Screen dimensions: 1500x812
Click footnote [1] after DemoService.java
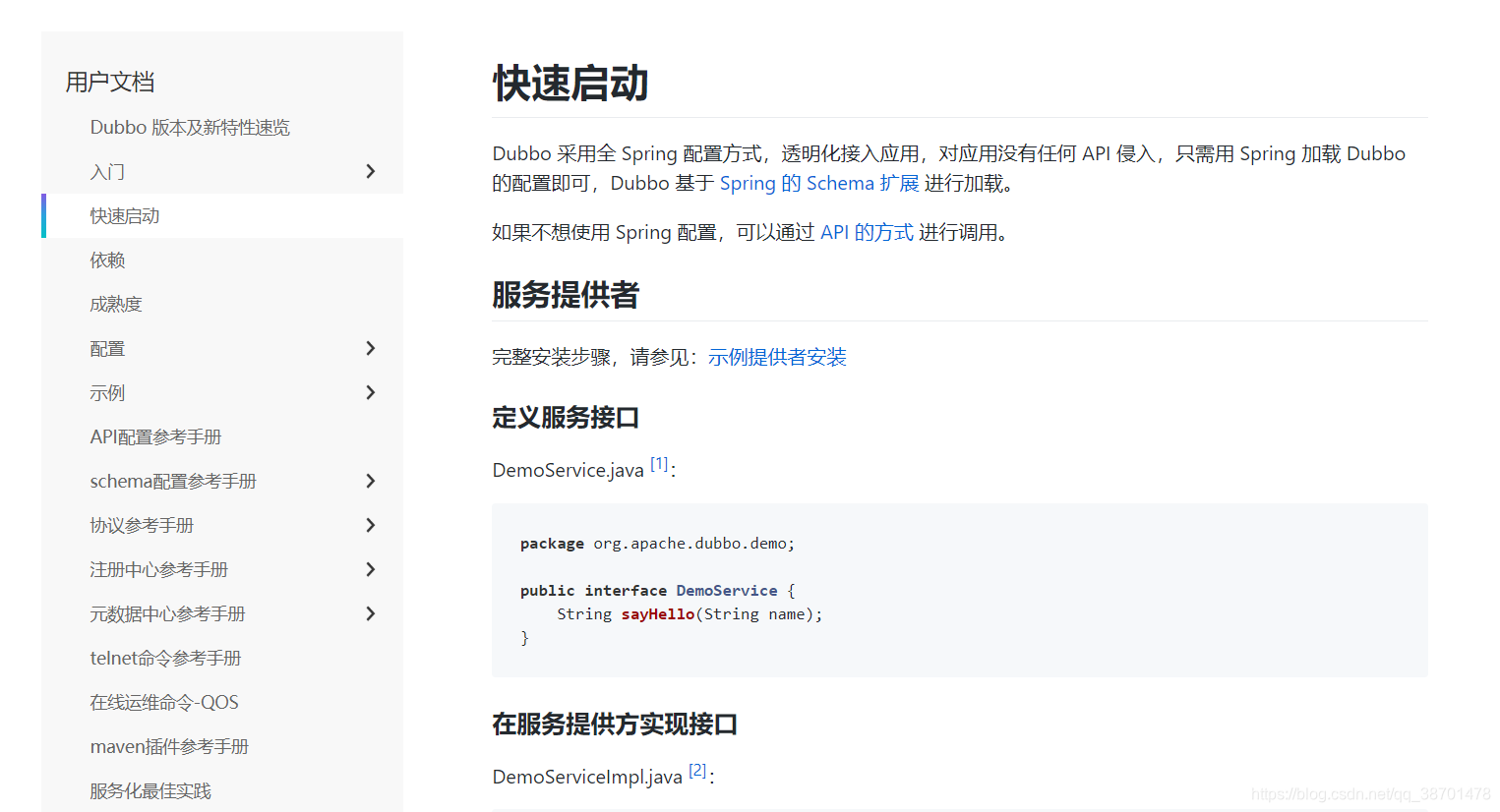659,464
